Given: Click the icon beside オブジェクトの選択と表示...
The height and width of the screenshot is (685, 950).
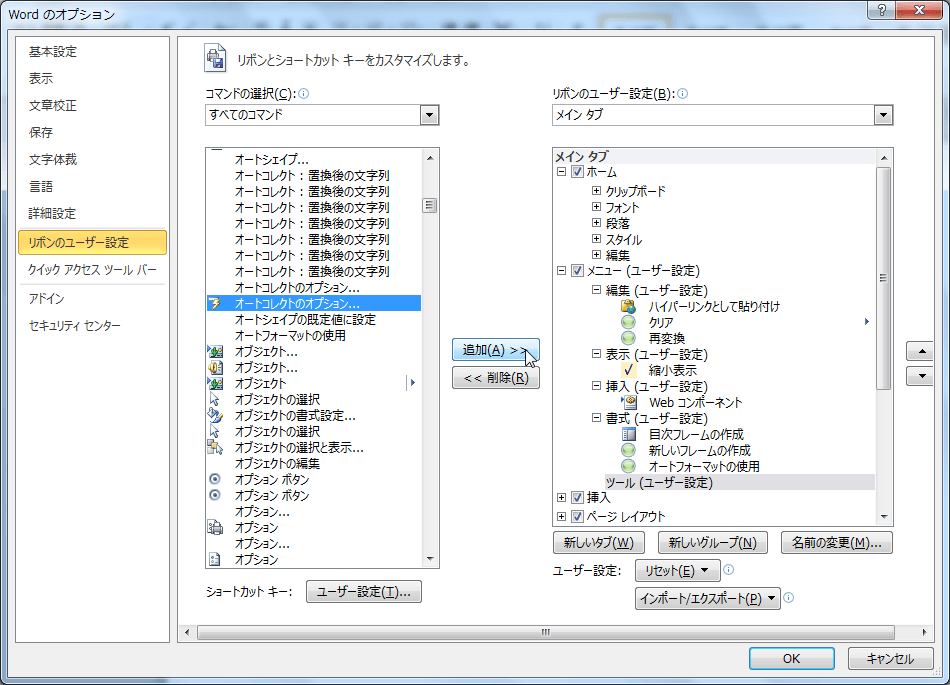Looking at the screenshot, I should (x=215, y=448).
